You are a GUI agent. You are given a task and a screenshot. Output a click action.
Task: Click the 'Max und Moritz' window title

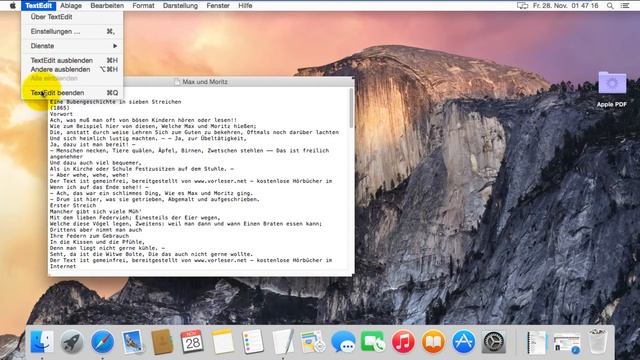tap(205, 82)
